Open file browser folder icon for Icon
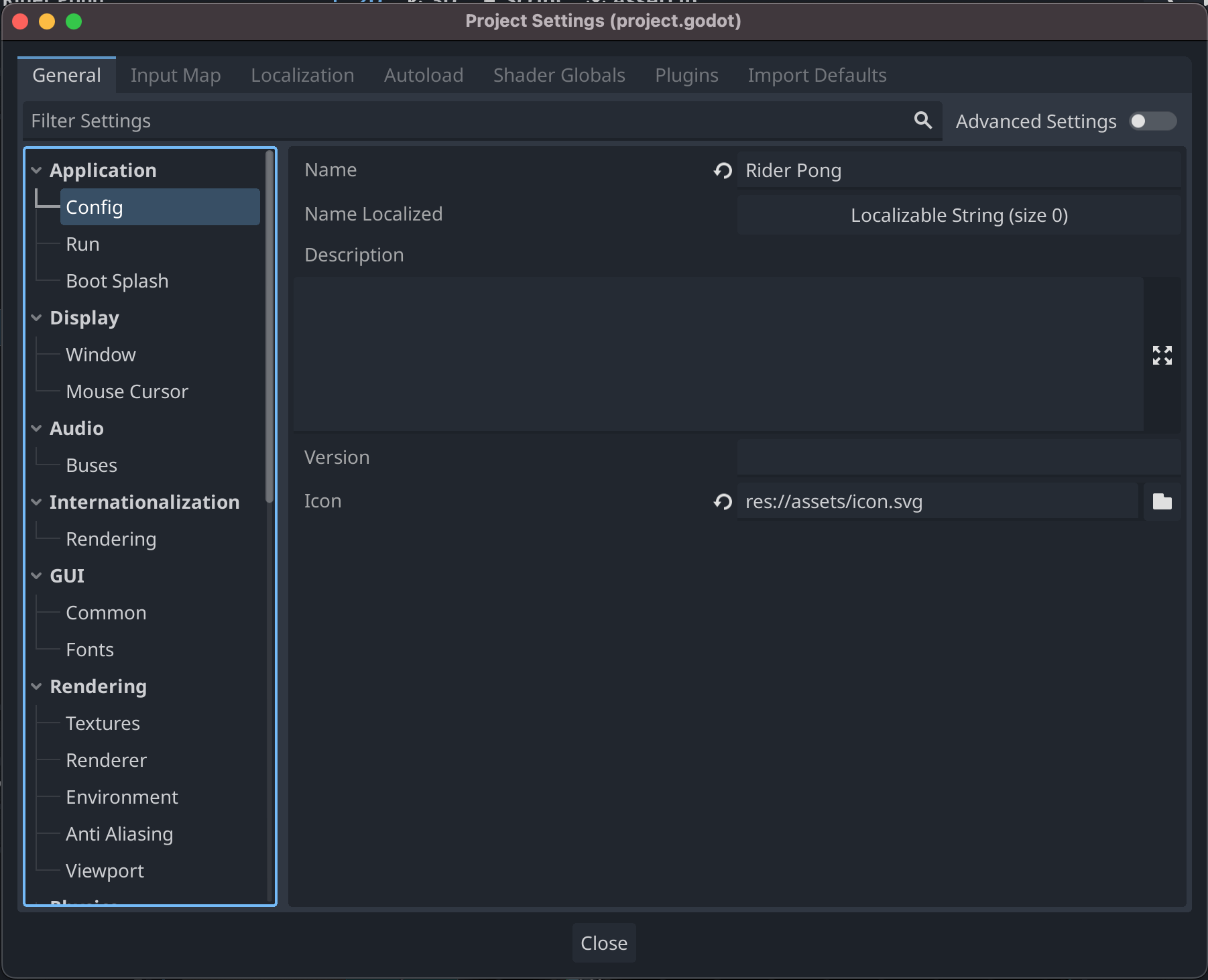Image resolution: width=1208 pixels, height=980 pixels. (1162, 501)
